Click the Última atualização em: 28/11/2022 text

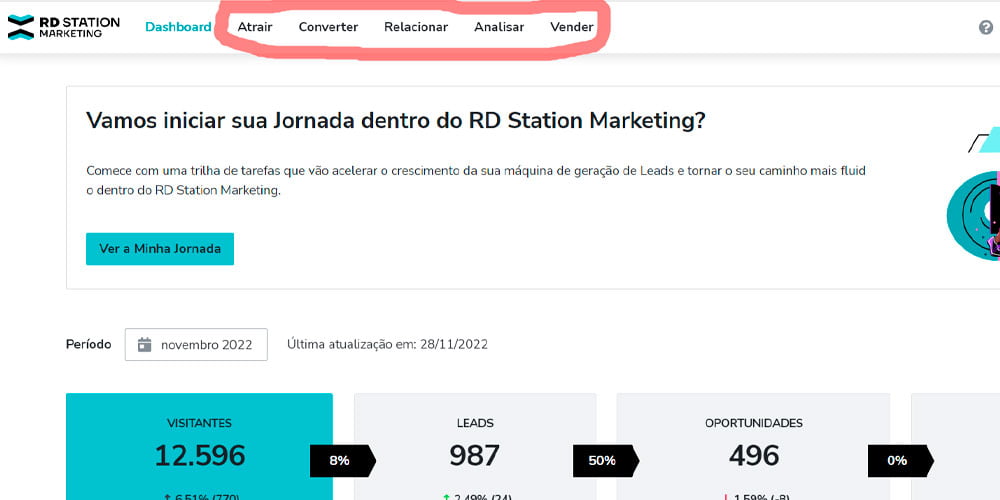click(x=387, y=344)
